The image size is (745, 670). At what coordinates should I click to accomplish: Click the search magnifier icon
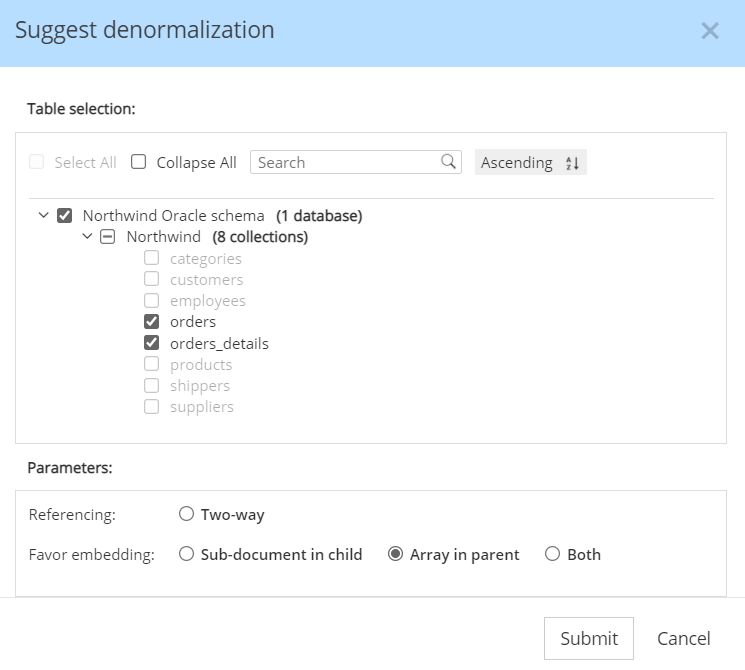[448, 162]
